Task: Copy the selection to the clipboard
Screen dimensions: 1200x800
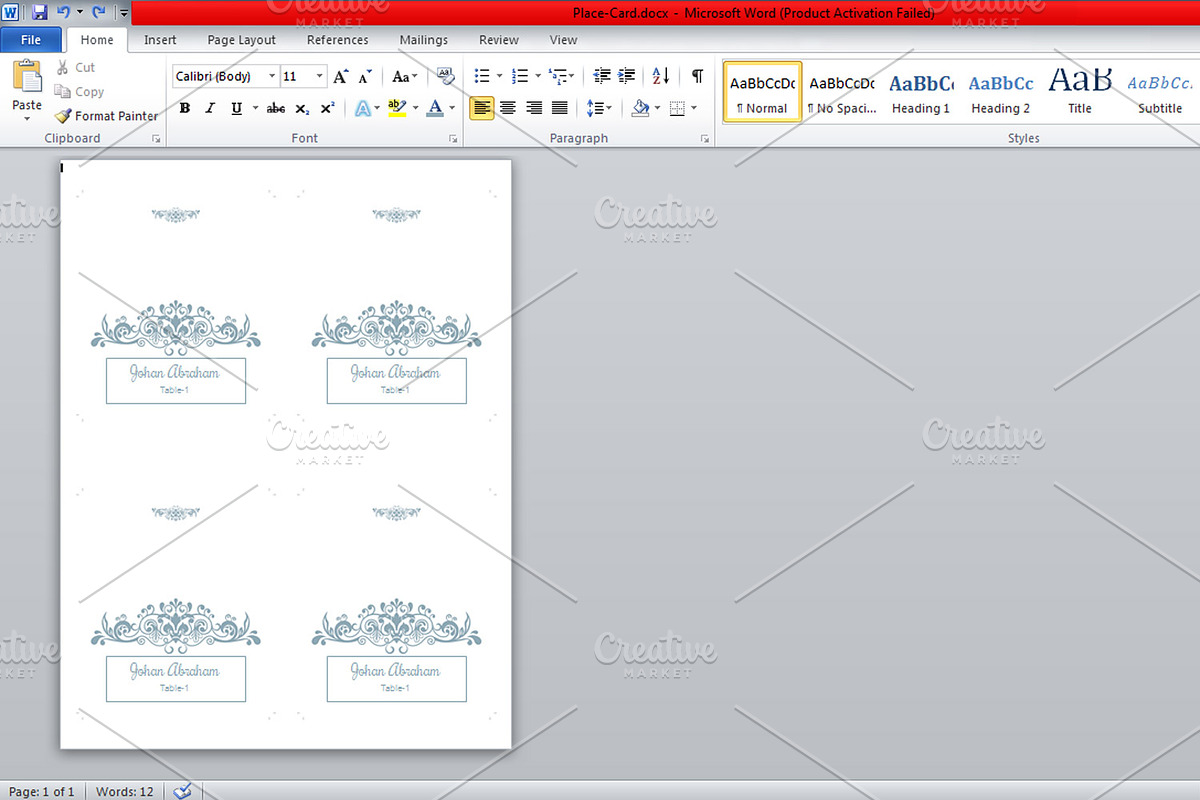Action: click(79, 91)
